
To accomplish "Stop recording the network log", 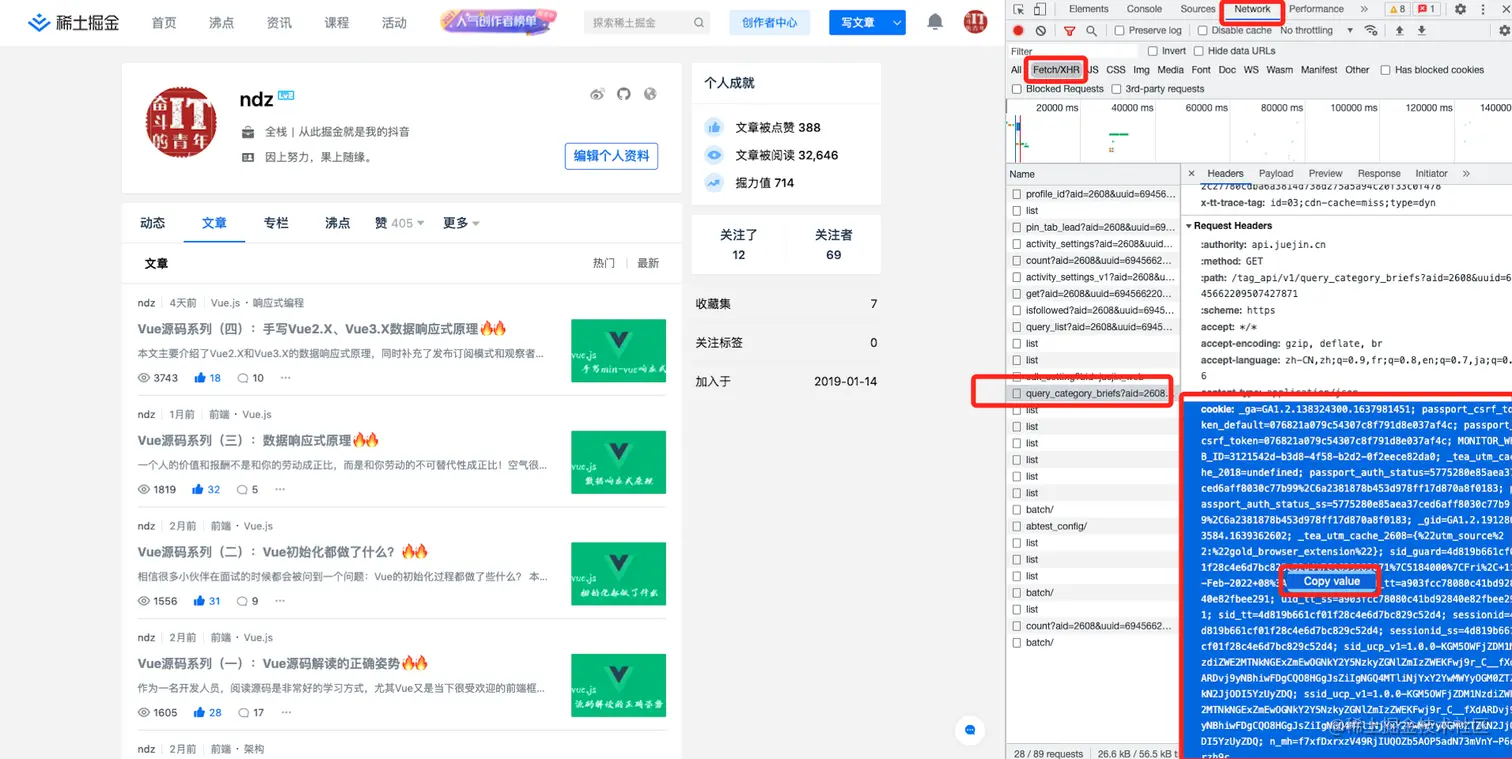I will pyautogui.click(x=1018, y=31).
